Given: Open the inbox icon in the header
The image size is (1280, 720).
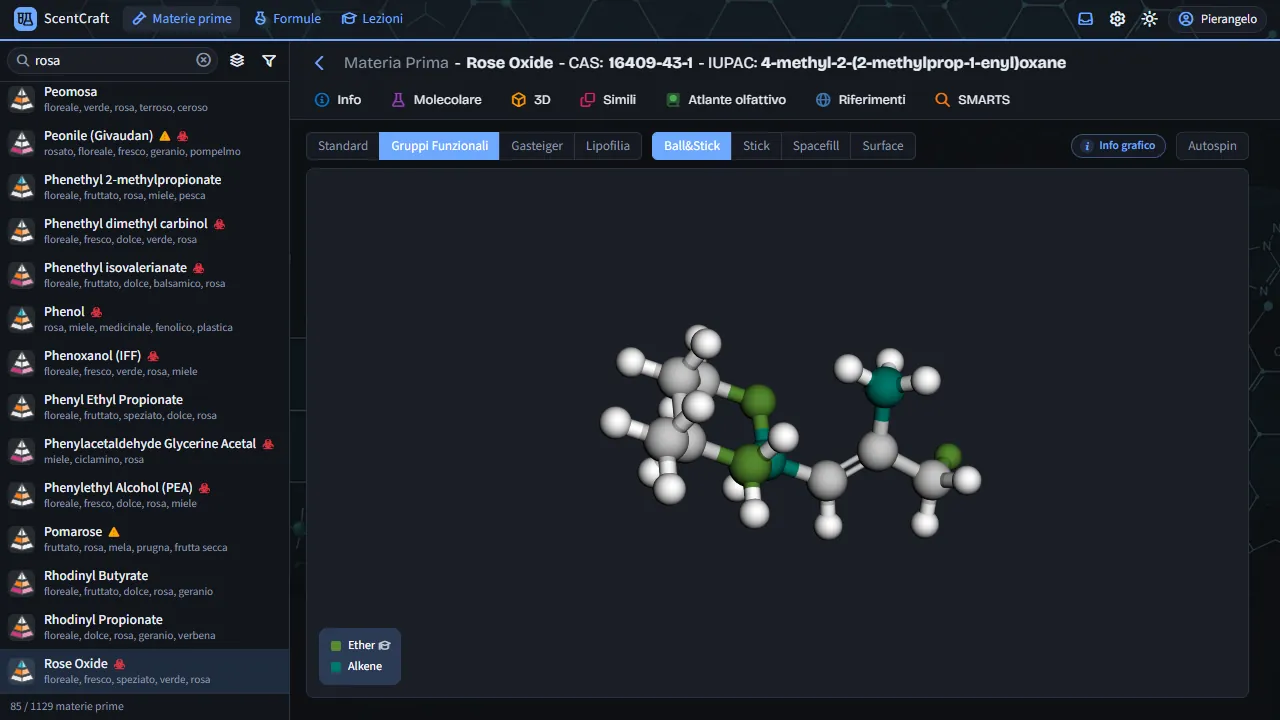Looking at the screenshot, I should coord(1085,19).
